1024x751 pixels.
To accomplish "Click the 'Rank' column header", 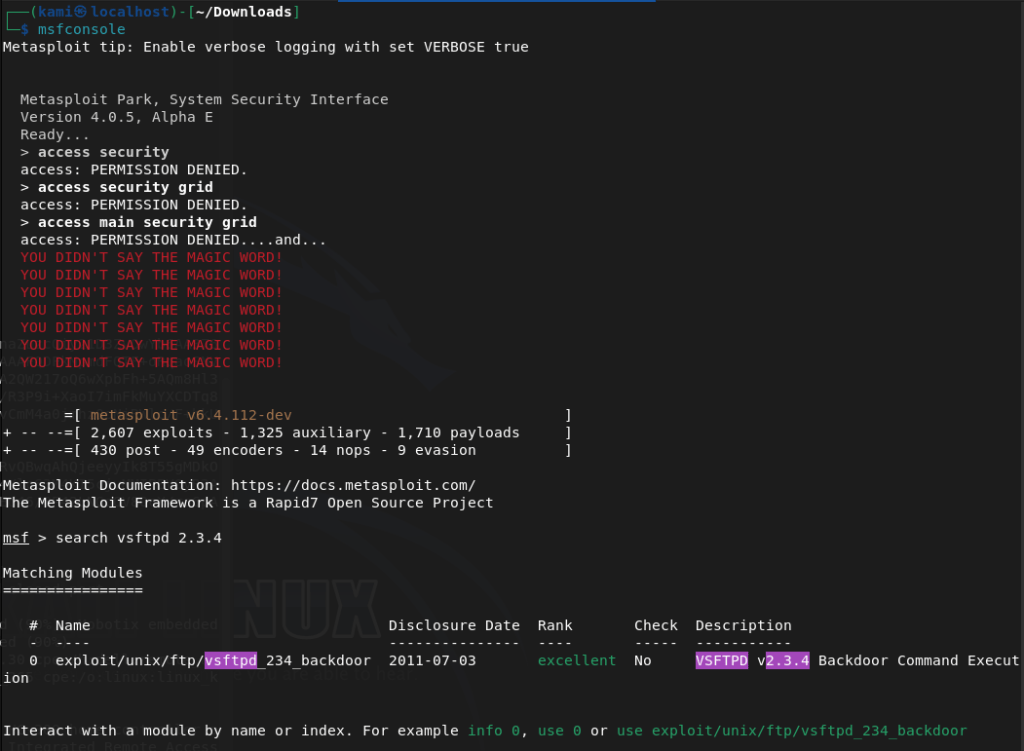I will coord(555,626).
